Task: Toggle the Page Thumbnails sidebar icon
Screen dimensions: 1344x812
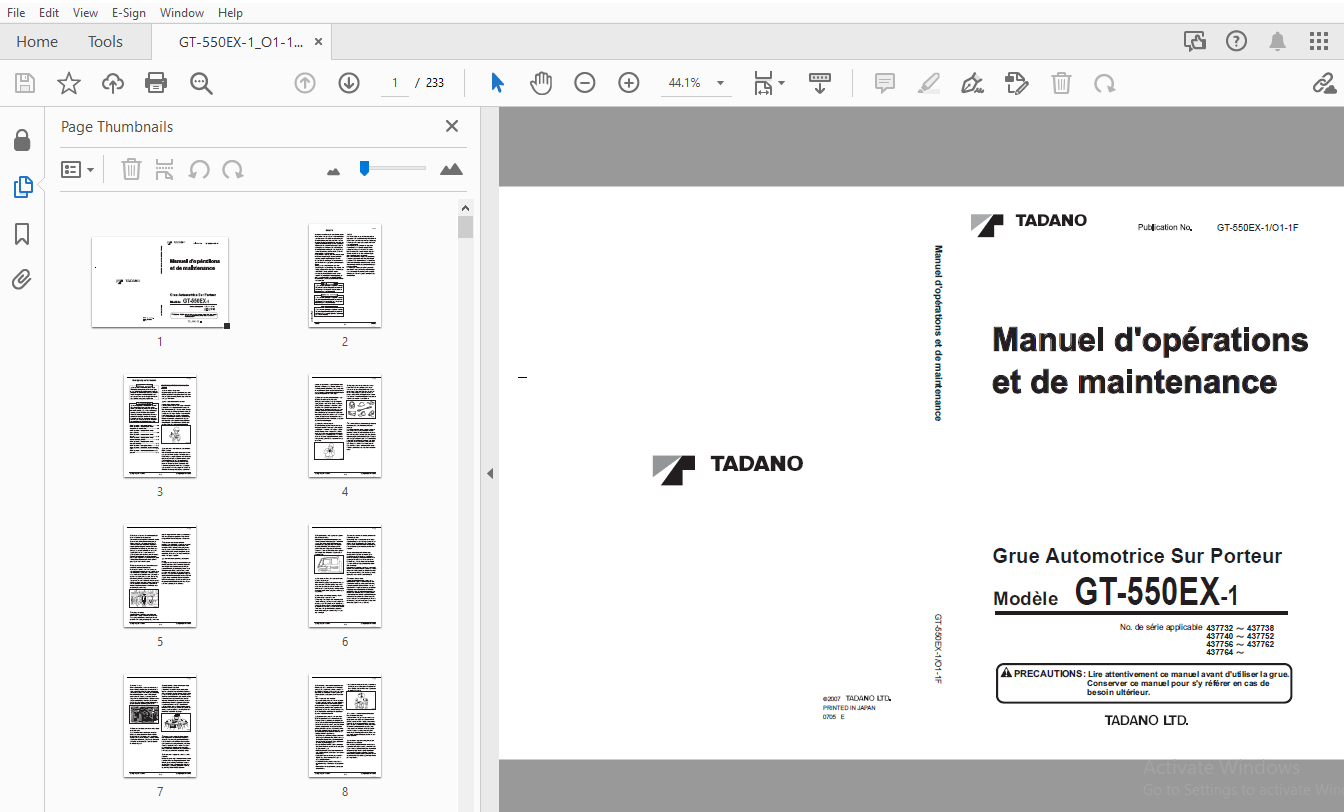Action: tap(22, 186)
